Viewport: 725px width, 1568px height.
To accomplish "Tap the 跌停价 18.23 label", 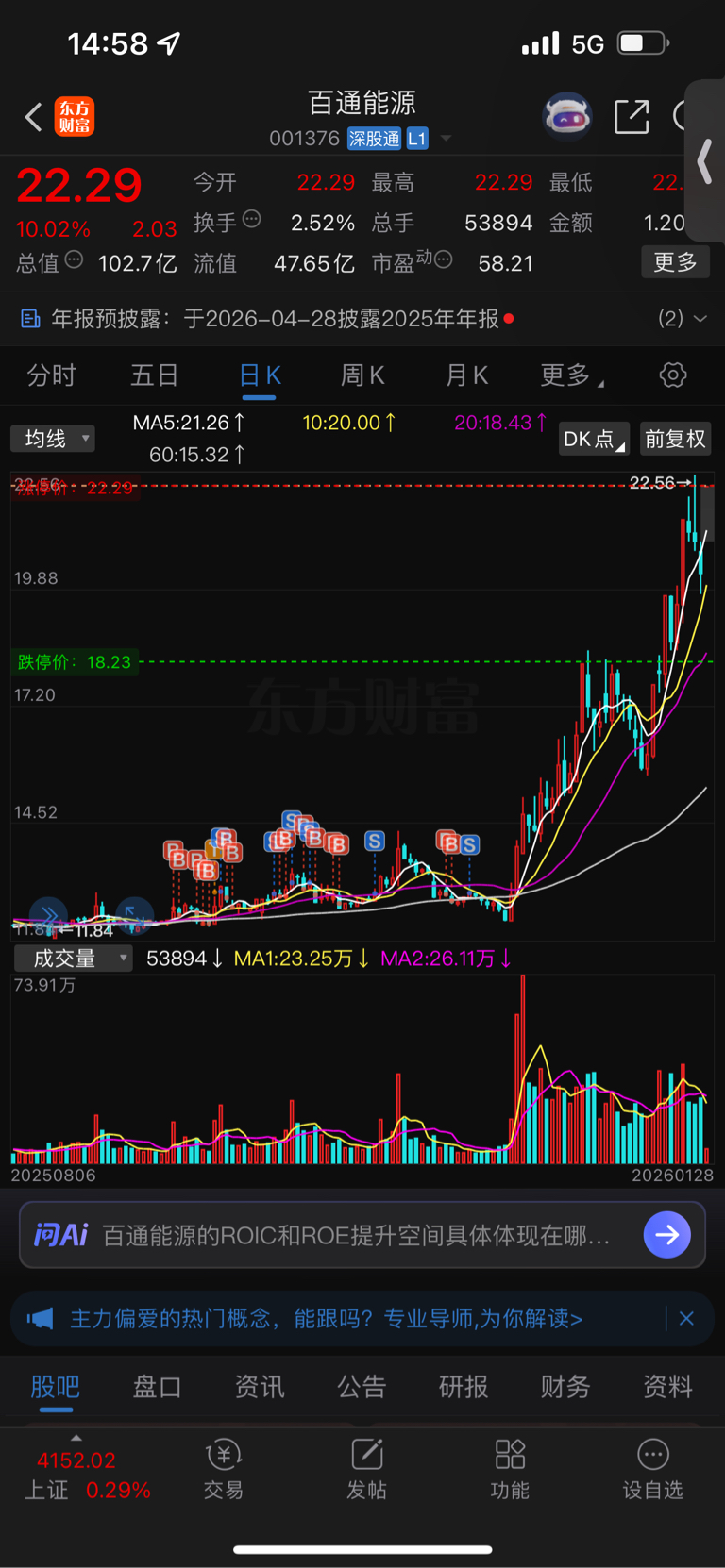I will click(x=75, y=662).
